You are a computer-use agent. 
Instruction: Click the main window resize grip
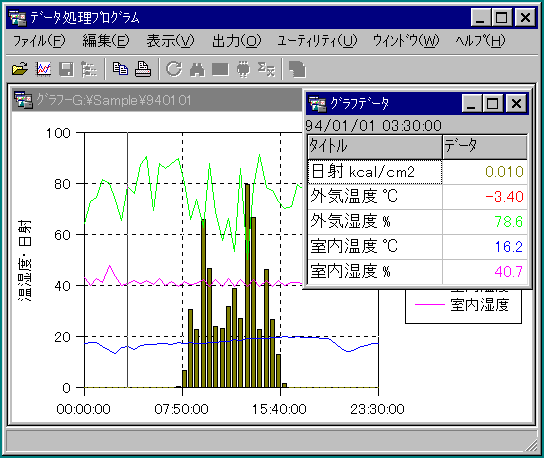tap(531, 446)
